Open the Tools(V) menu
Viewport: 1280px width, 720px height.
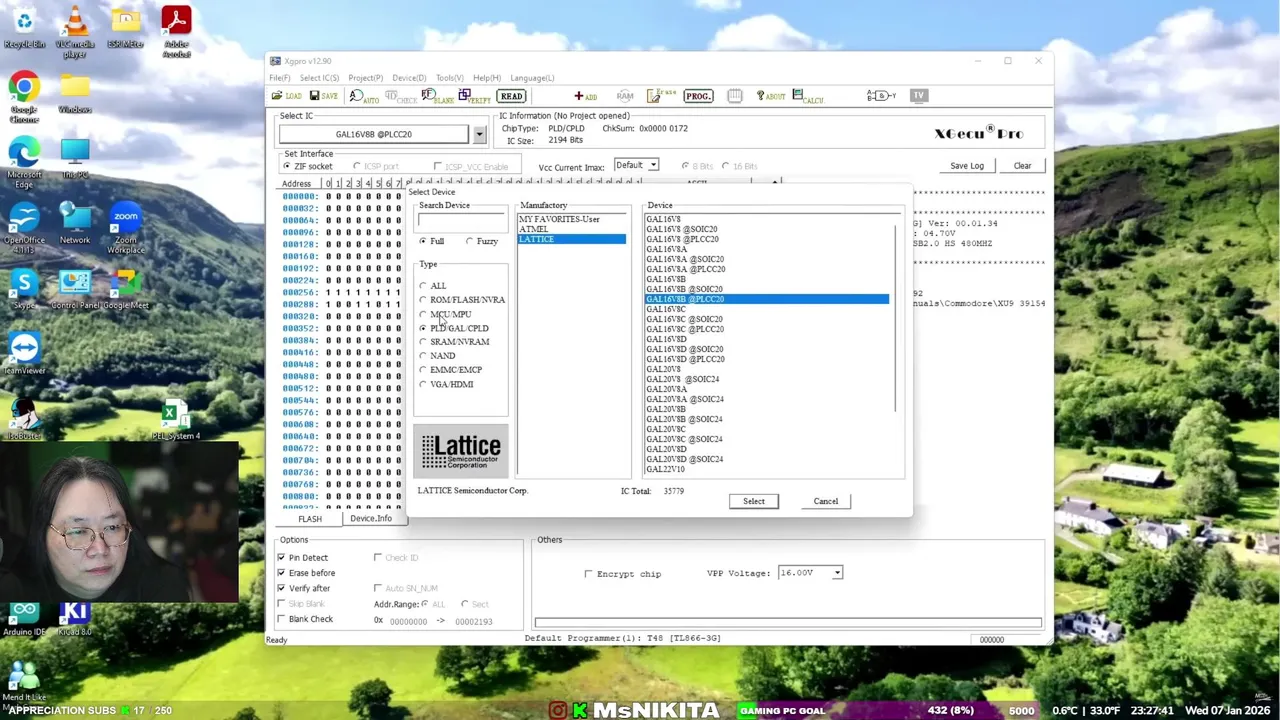pos(449,78)
